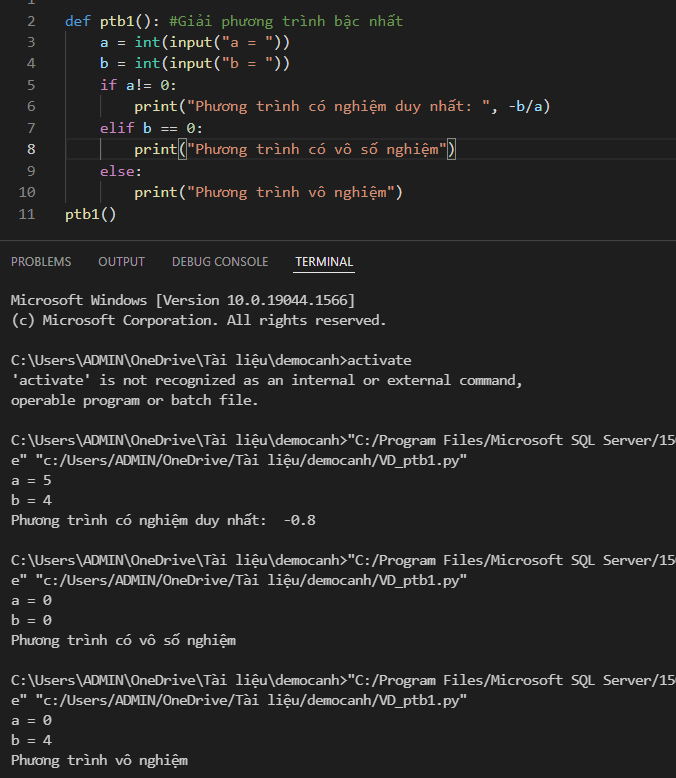Click line number 2 in the gutter
The height and width of the screenshot is (778, 676).
31,21
